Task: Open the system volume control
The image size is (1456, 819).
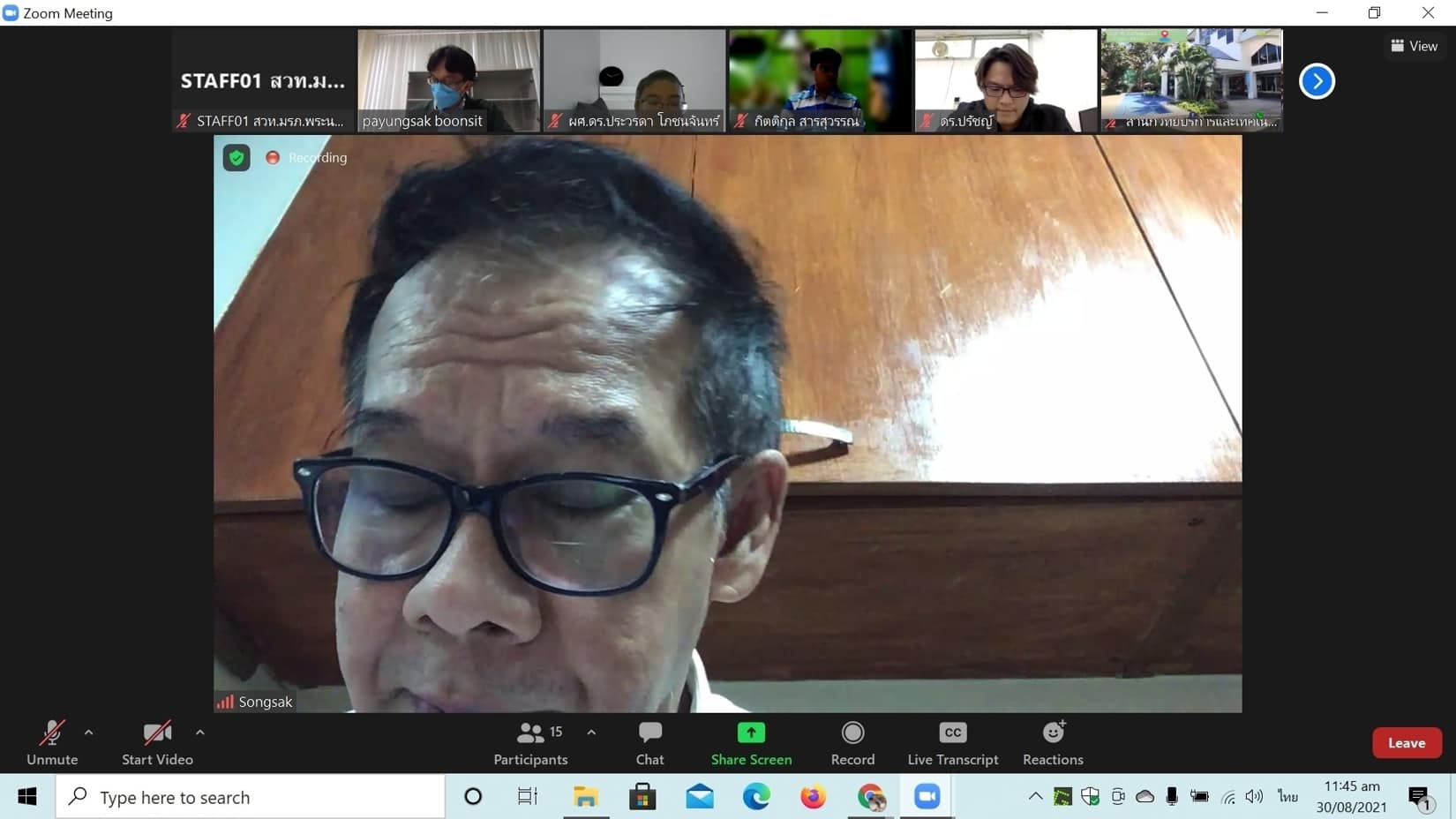Action: click(x=1254, y=797)
